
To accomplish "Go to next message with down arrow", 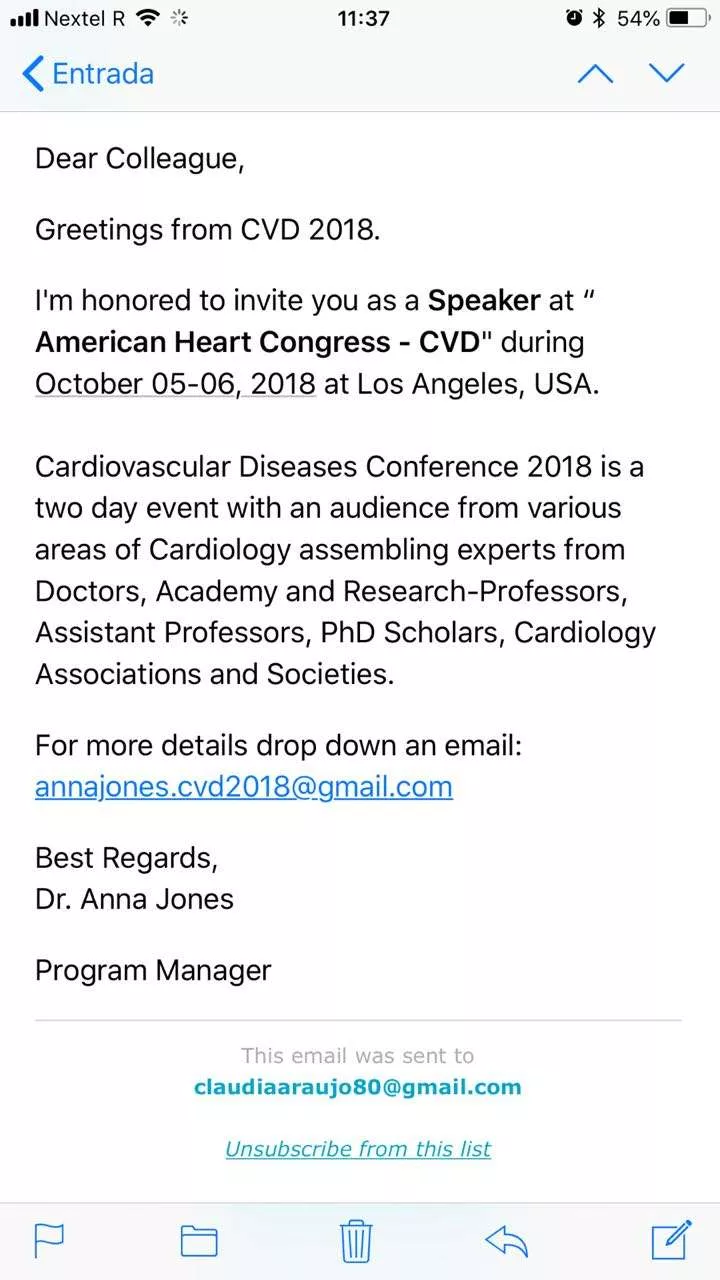I will click(666, 73).
